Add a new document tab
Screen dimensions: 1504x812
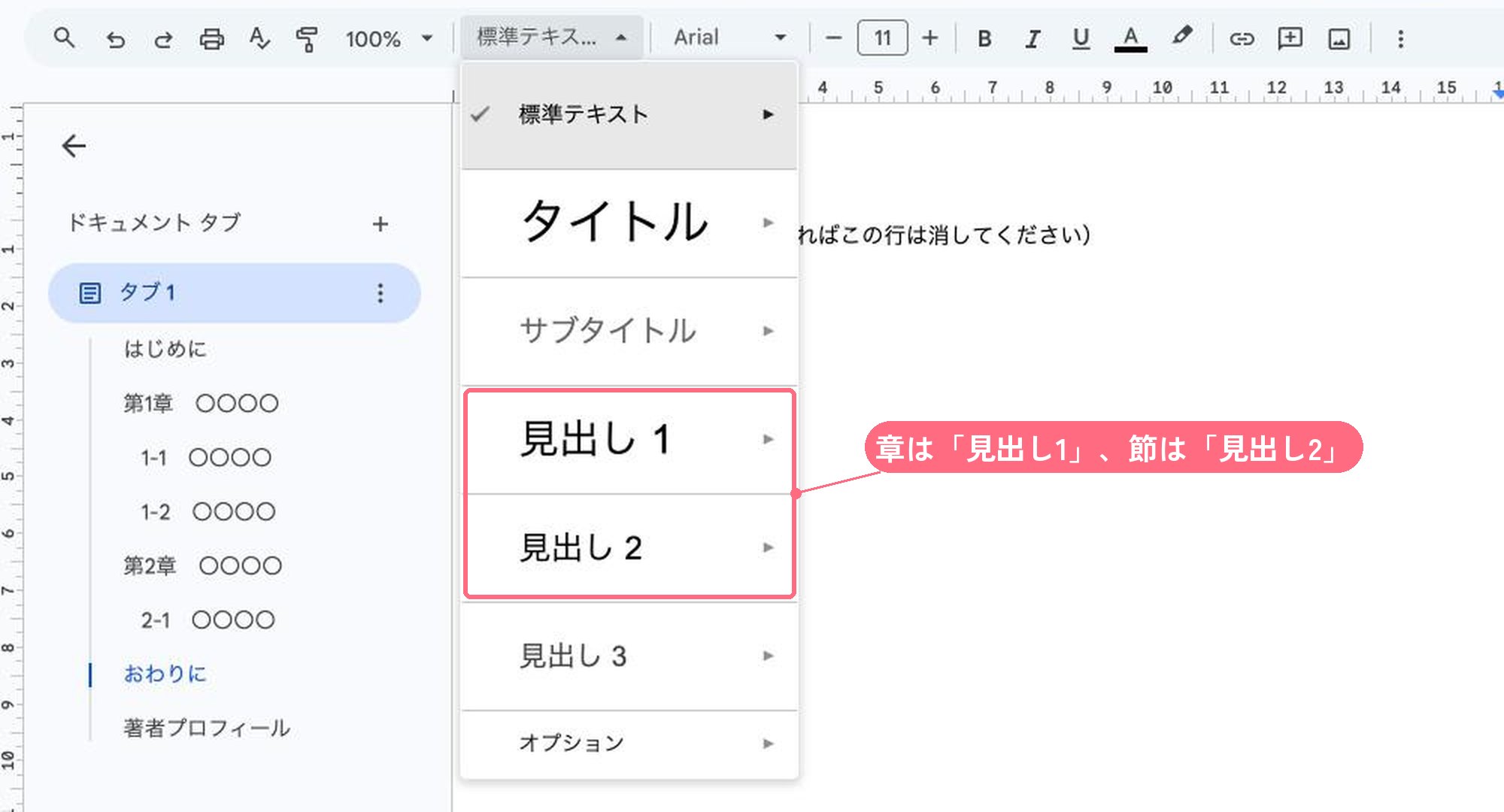coord(380,224)
